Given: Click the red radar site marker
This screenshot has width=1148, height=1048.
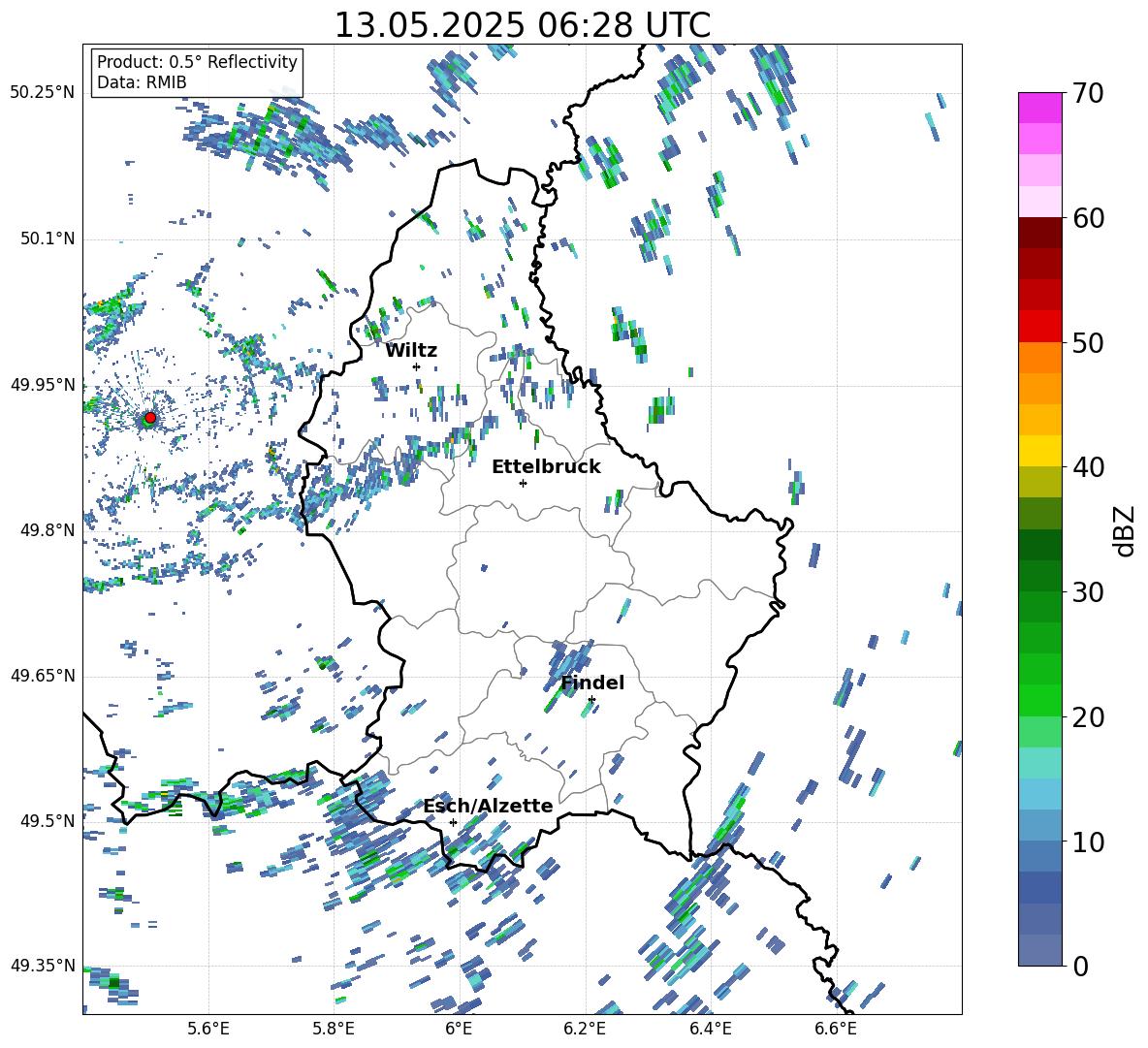Looking at the screenshot, I should (x=150, y=418).
